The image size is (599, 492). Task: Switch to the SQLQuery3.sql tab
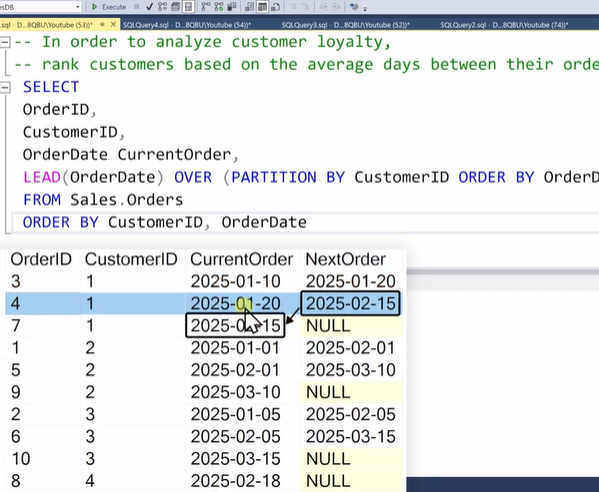tap(345, 25)
